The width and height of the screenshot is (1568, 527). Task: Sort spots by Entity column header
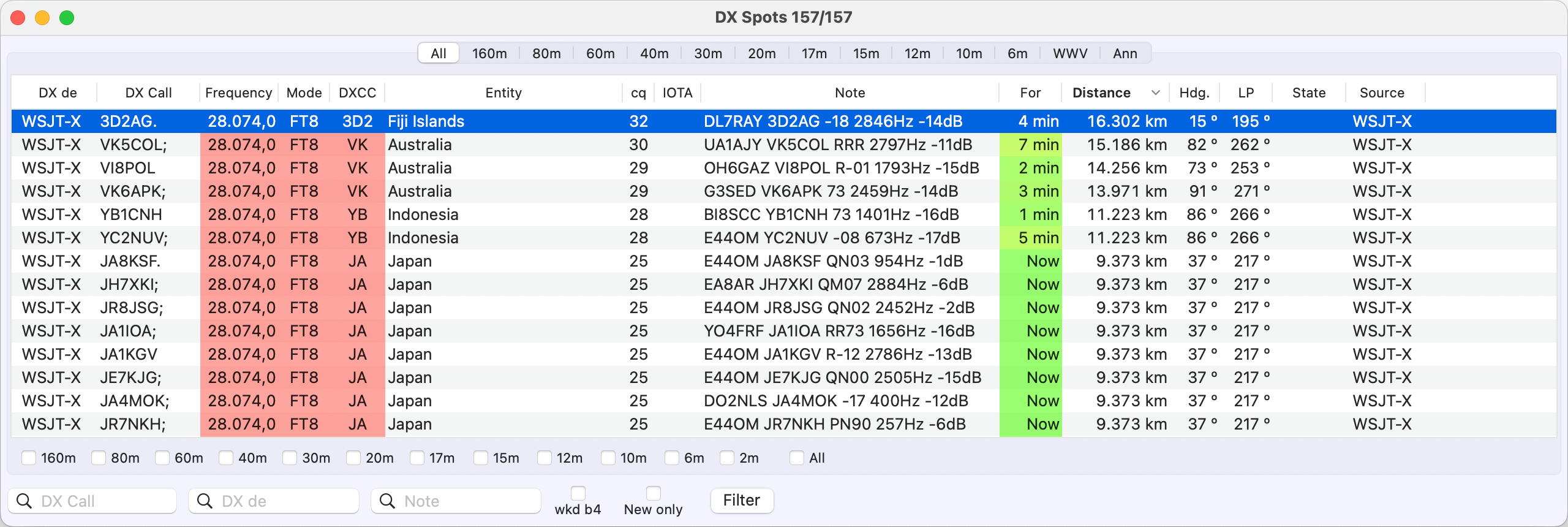[503, 93]
